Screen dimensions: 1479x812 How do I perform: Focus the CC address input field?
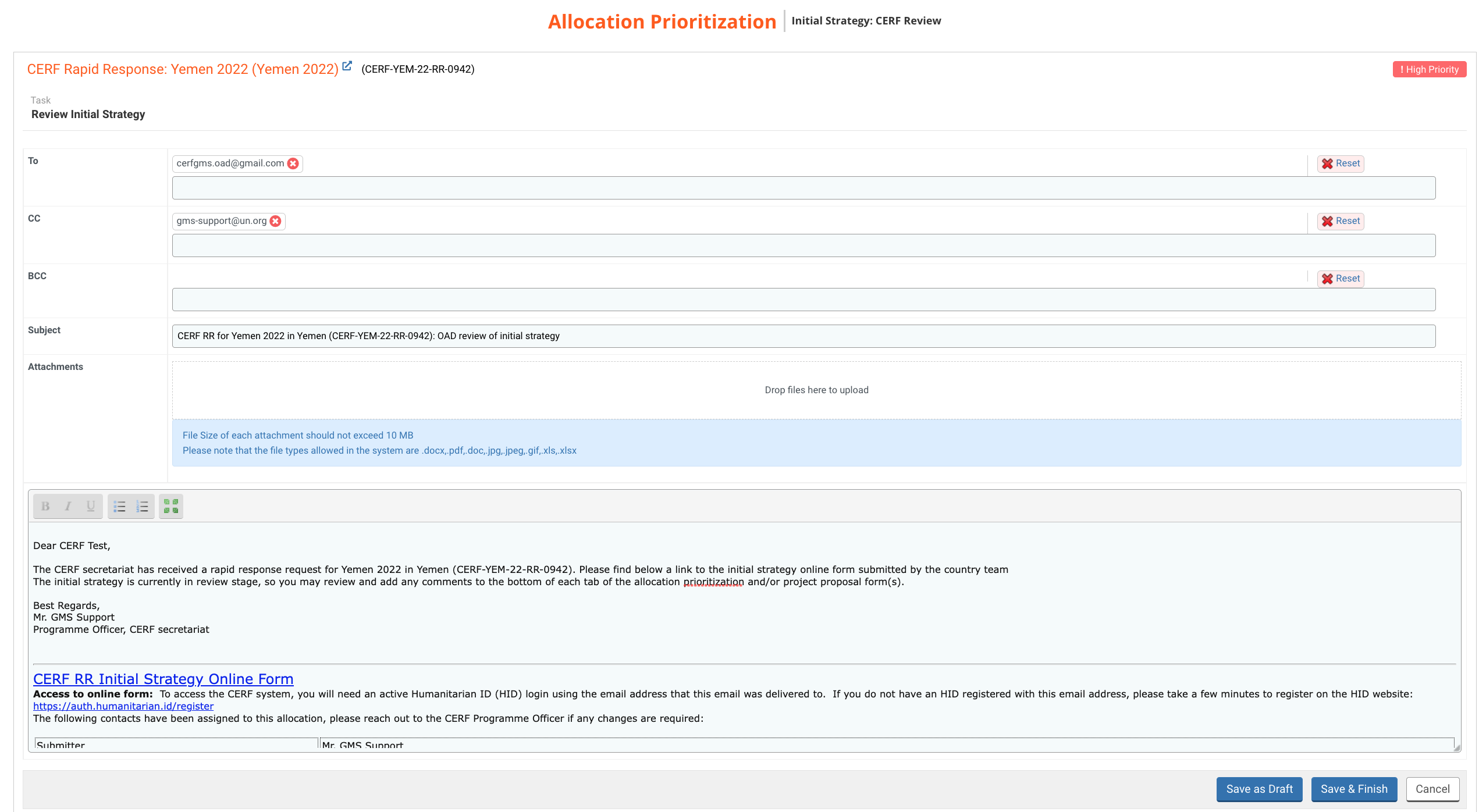click(804, 245)
